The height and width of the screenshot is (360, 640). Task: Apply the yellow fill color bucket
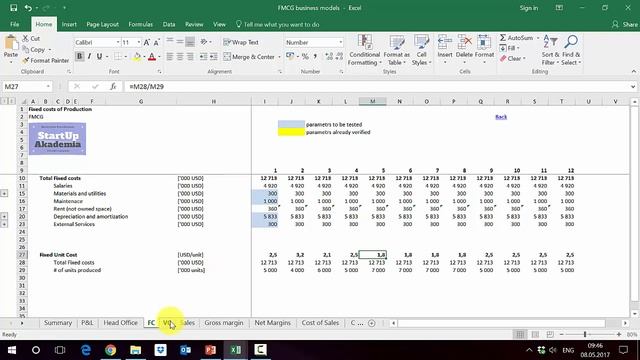click(x=137, y=57)
